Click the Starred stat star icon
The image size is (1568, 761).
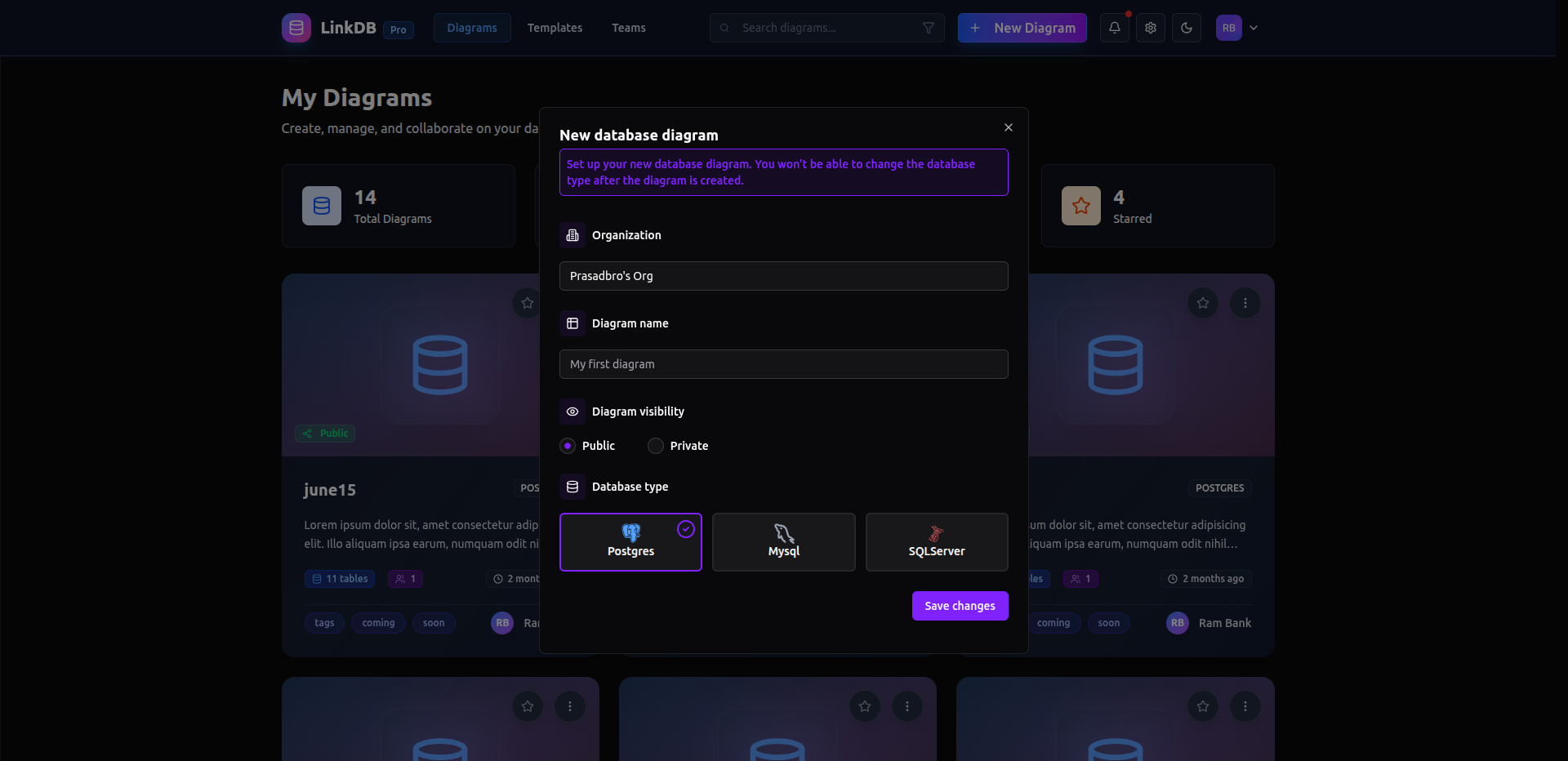click(1081, 206)
